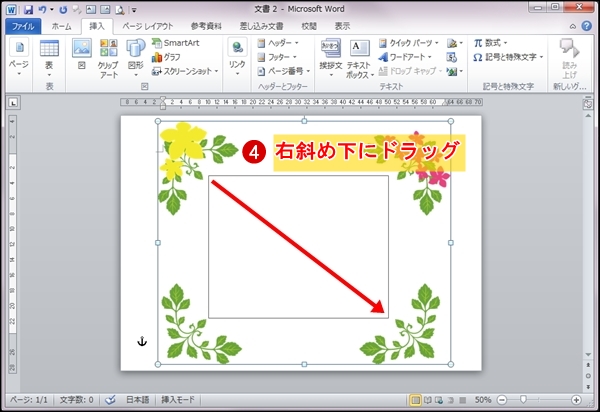
Task: Click the select browse object circle button
Action: 588,376
